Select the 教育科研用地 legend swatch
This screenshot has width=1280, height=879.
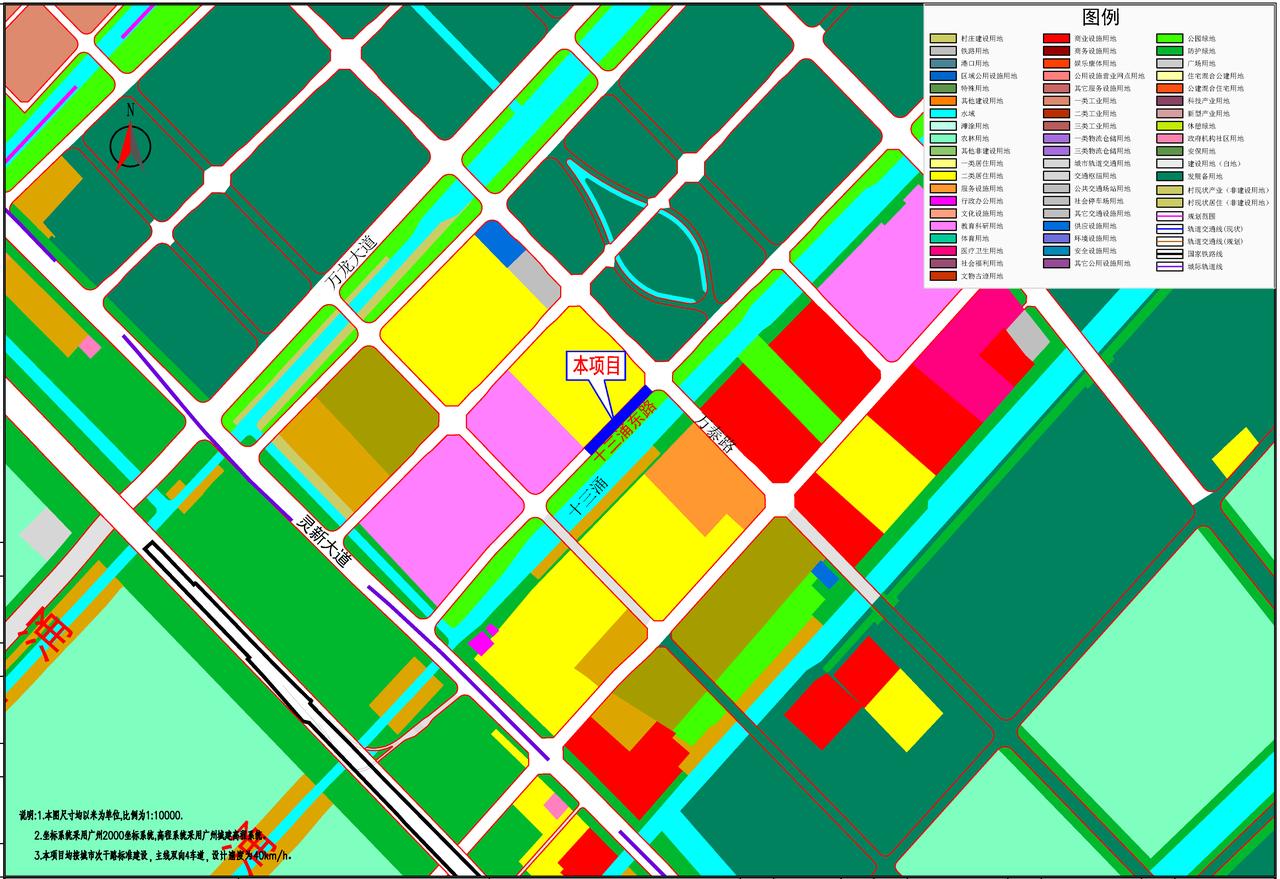click(943, 226)
